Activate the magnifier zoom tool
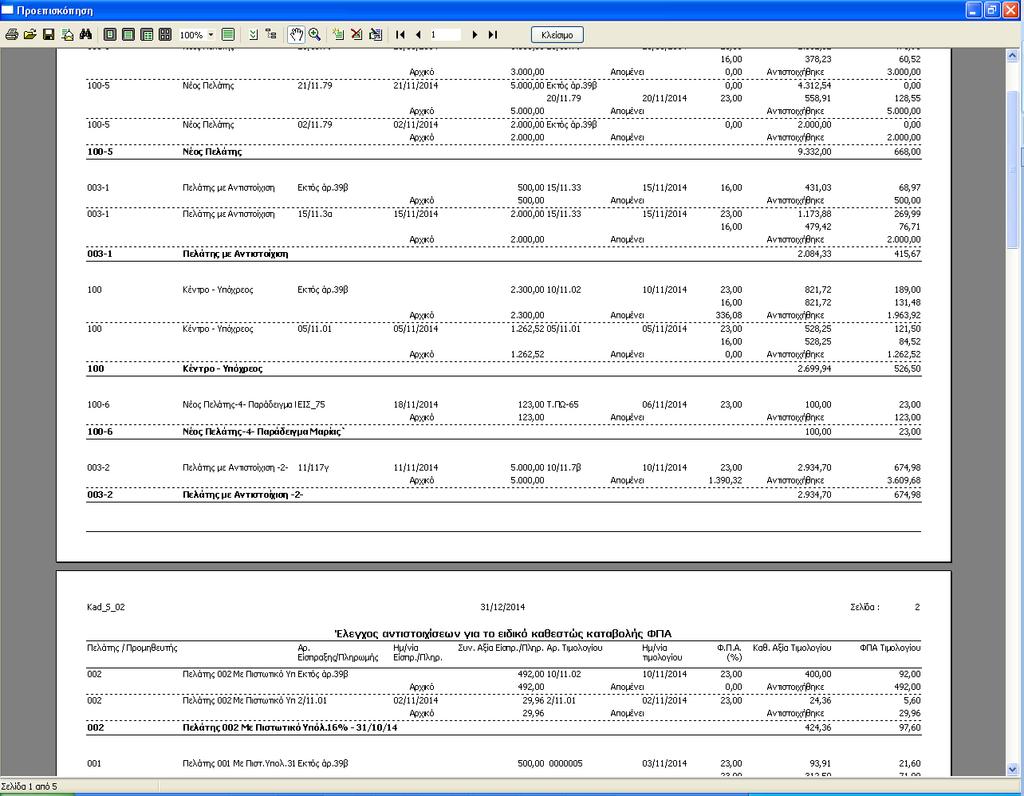Image resolution: width=1024 pixels, height=796 pixels. (315, 35)
